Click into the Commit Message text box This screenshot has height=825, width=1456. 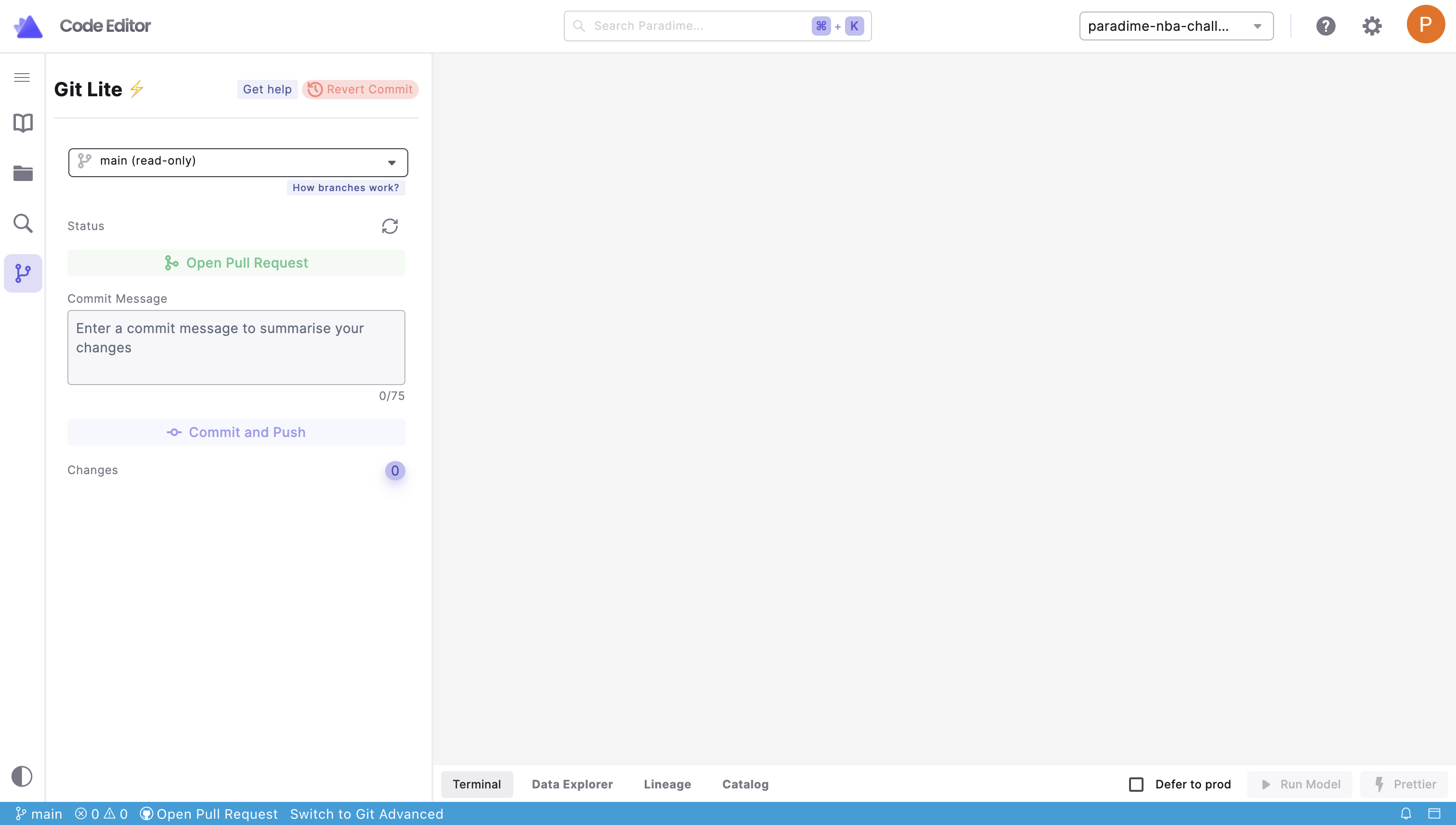(x=236, y=348)
